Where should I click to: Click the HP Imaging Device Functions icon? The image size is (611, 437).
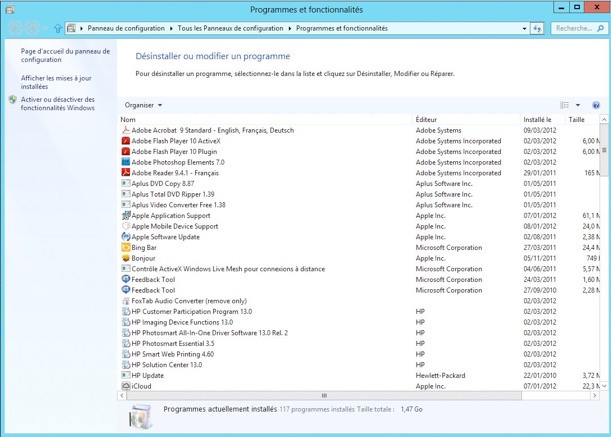click(126, 322)
